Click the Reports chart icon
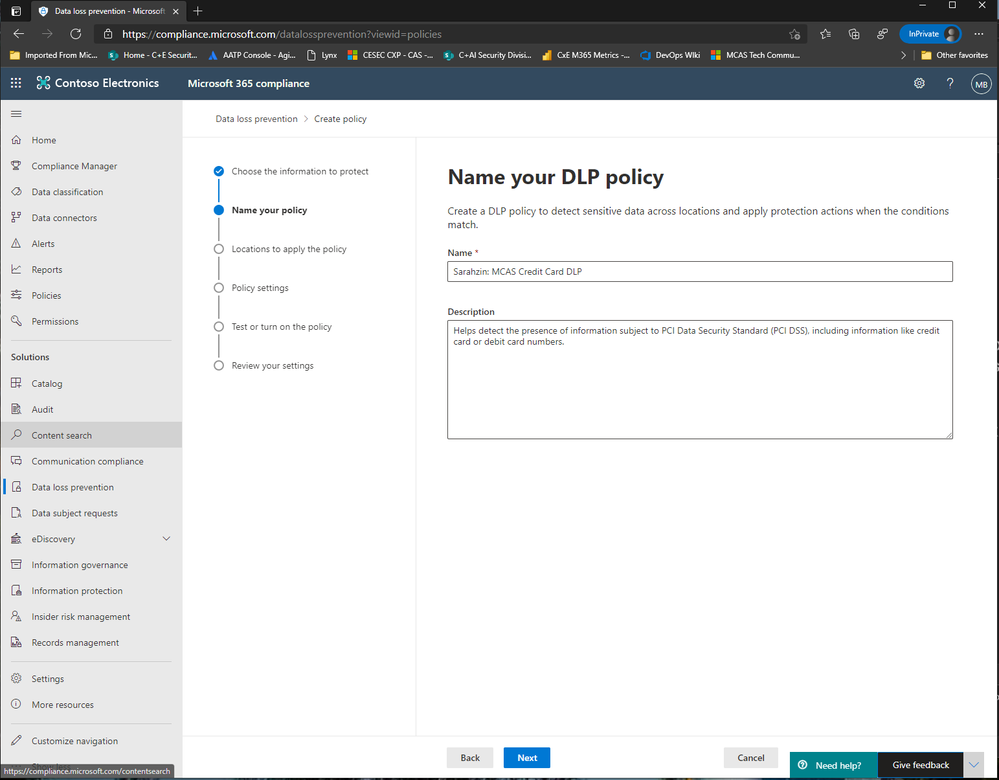This screenshot has width=999, height=780. tap(17, 269)
